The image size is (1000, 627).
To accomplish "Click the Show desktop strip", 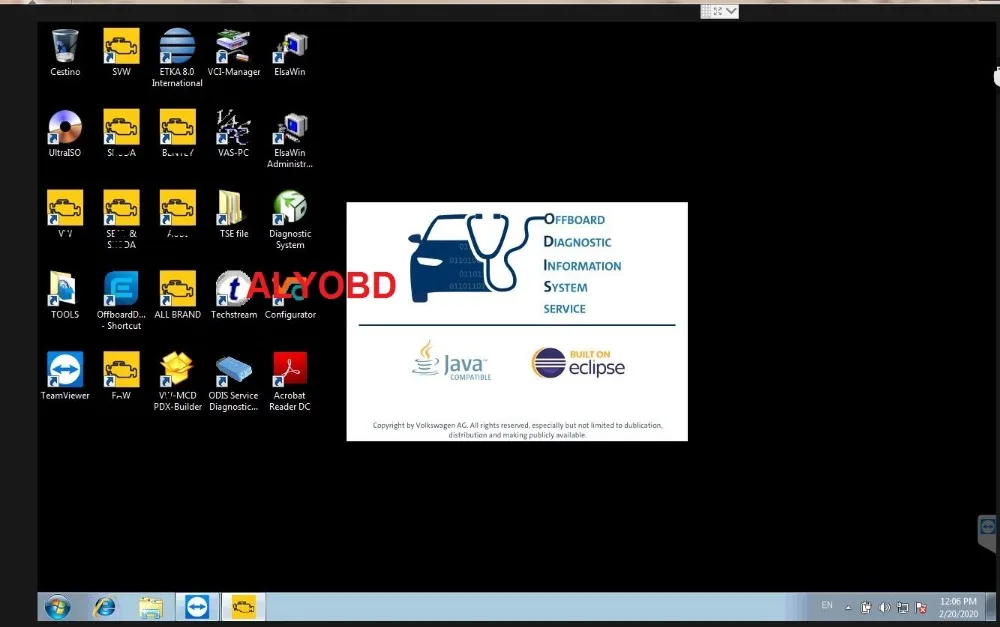I will click(x=990, y=607).
